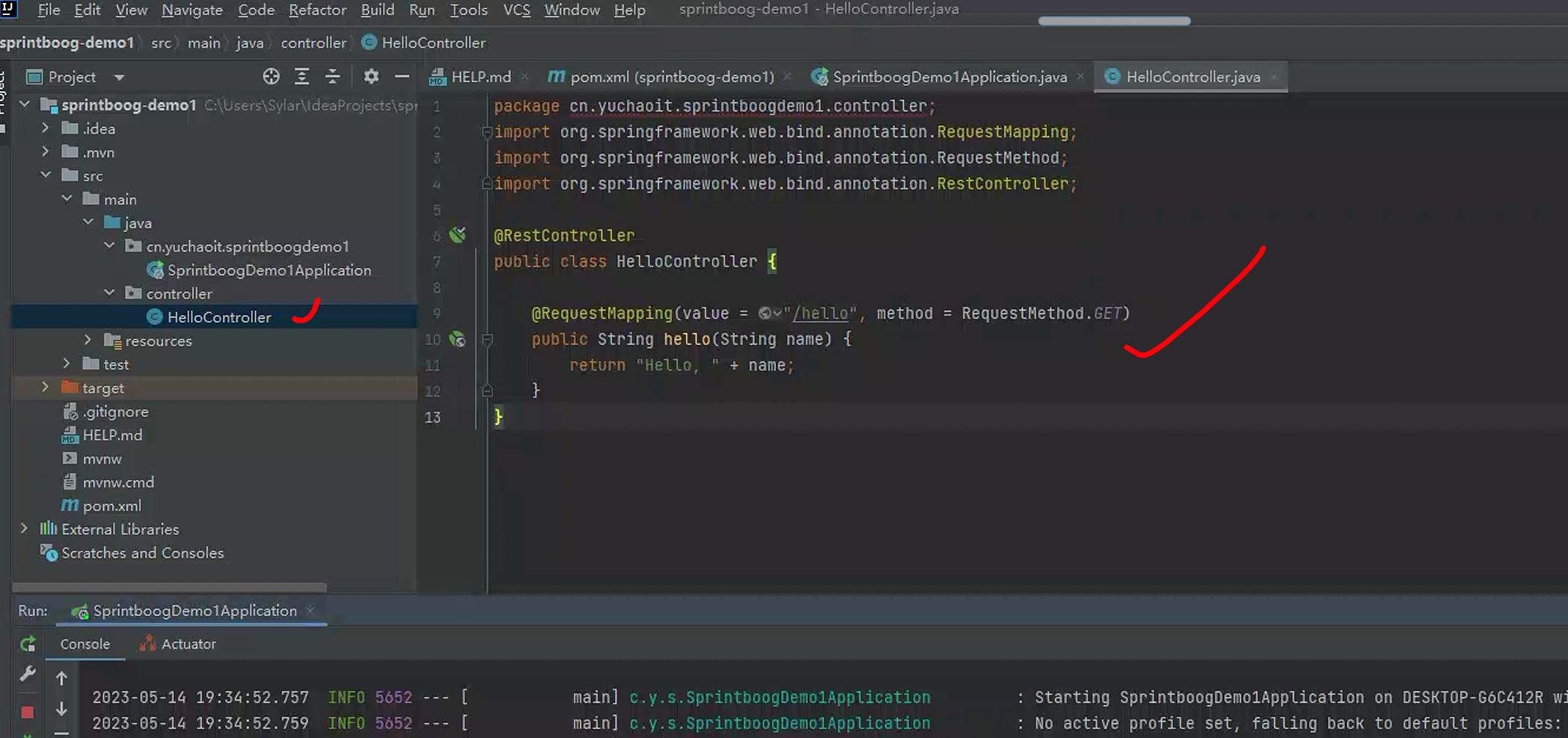Hide the Project tool window with minus icon
The width and height of the screenshot is (1568, 738).
402,76
